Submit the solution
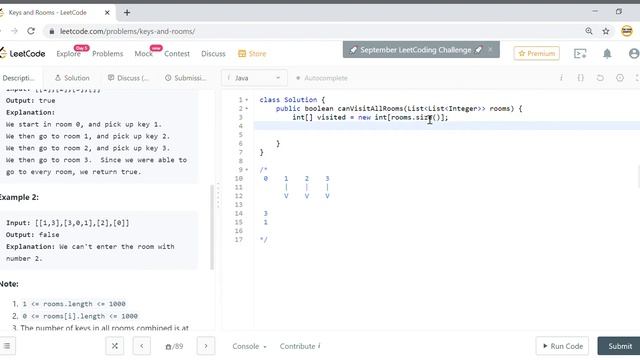The width and height of the screenshot is (640, 360). point(619,346)
